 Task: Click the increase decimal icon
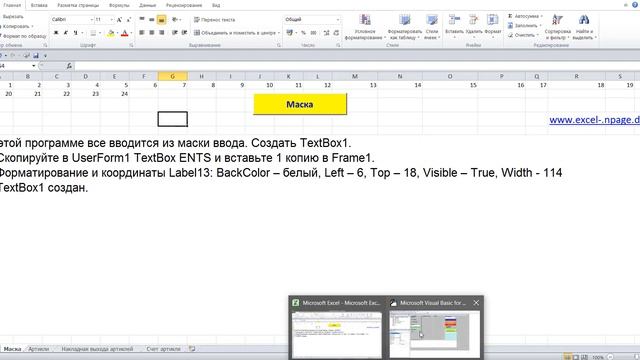(327, 33)
